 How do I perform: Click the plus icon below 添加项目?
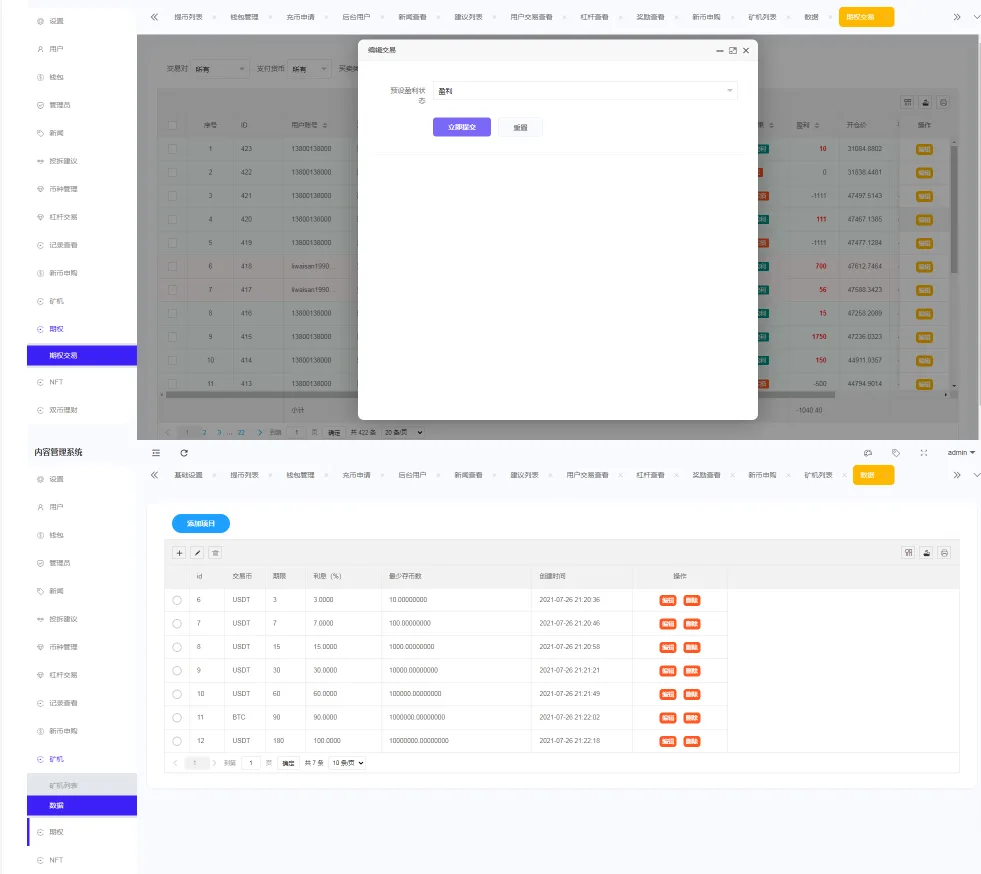pyautogui.click(x=179, y=552)
